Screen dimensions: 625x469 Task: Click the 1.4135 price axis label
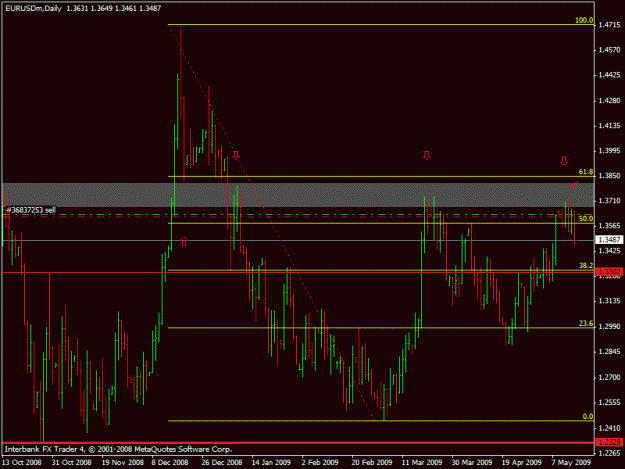click(x=609, y=126)
